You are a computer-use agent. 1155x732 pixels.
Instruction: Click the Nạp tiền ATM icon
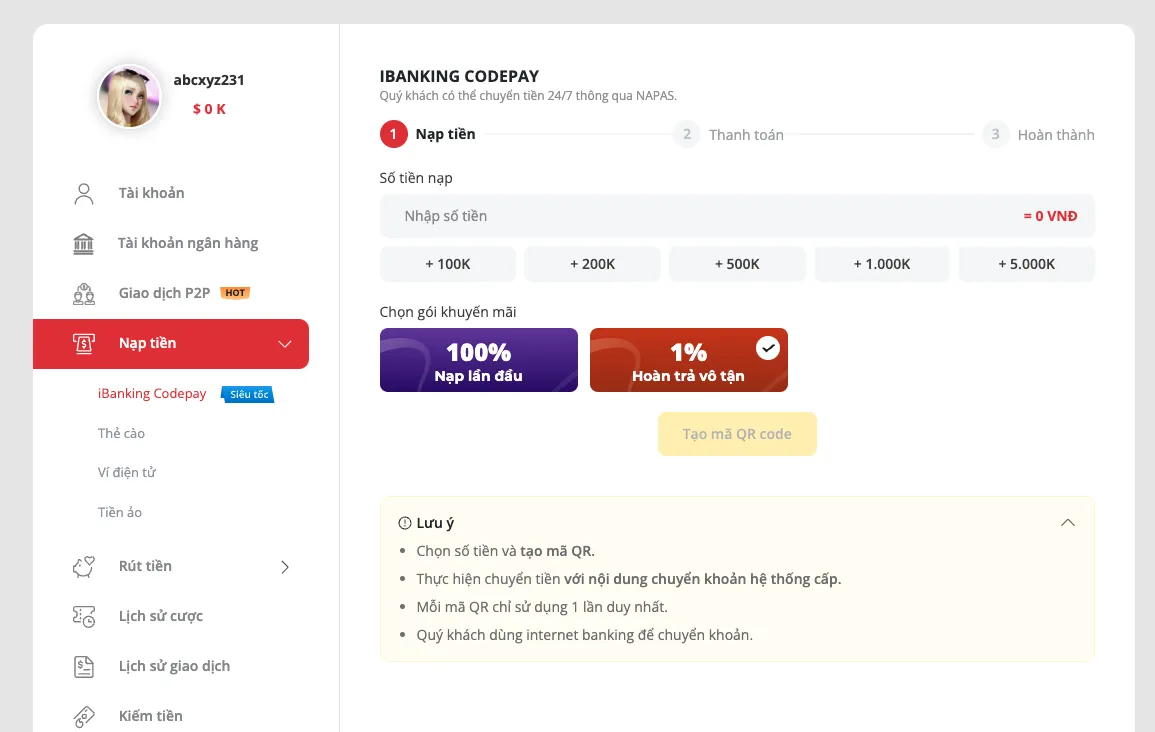tap(84, 343)
